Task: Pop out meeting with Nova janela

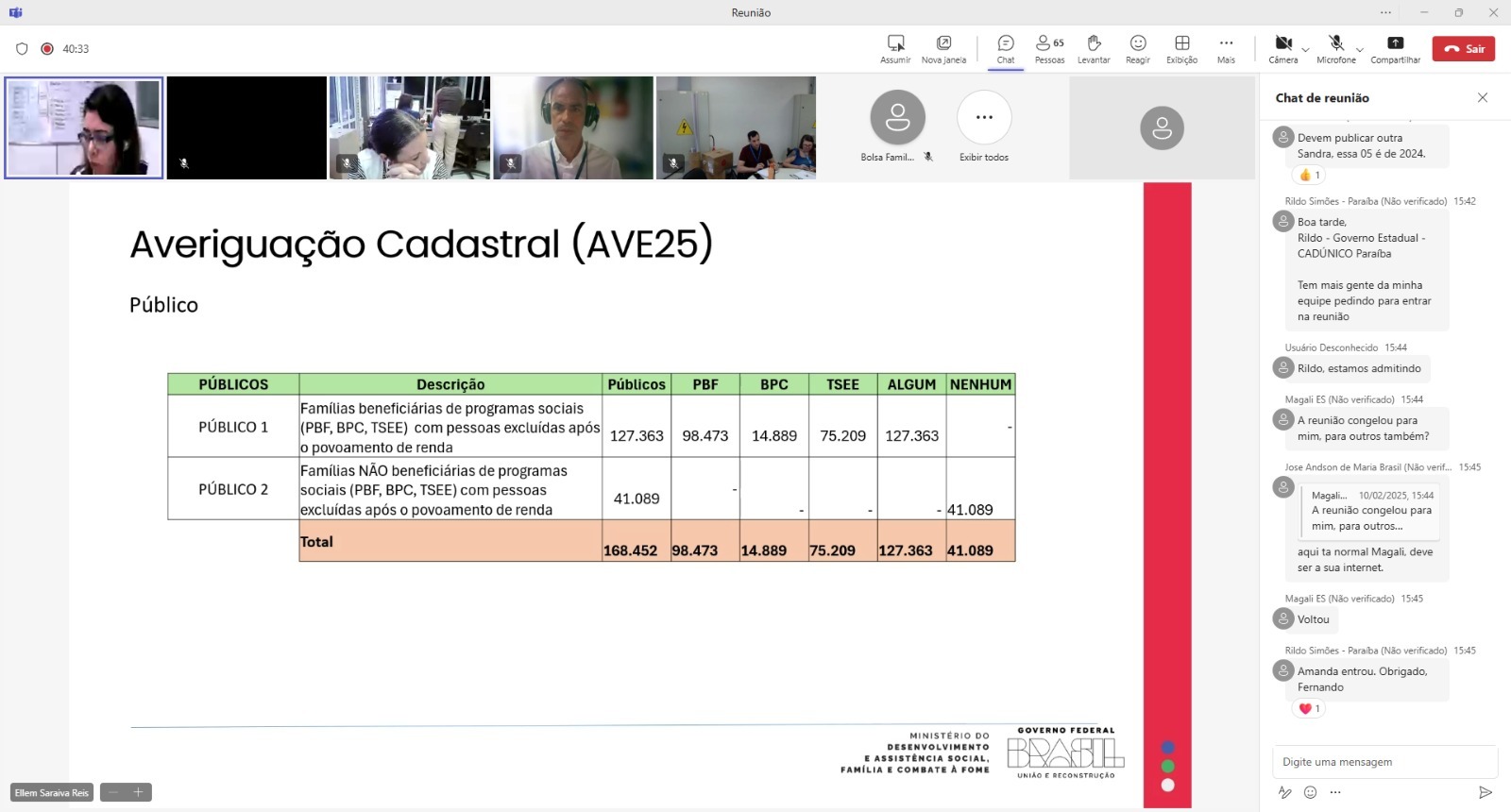Action: point(943,44)
